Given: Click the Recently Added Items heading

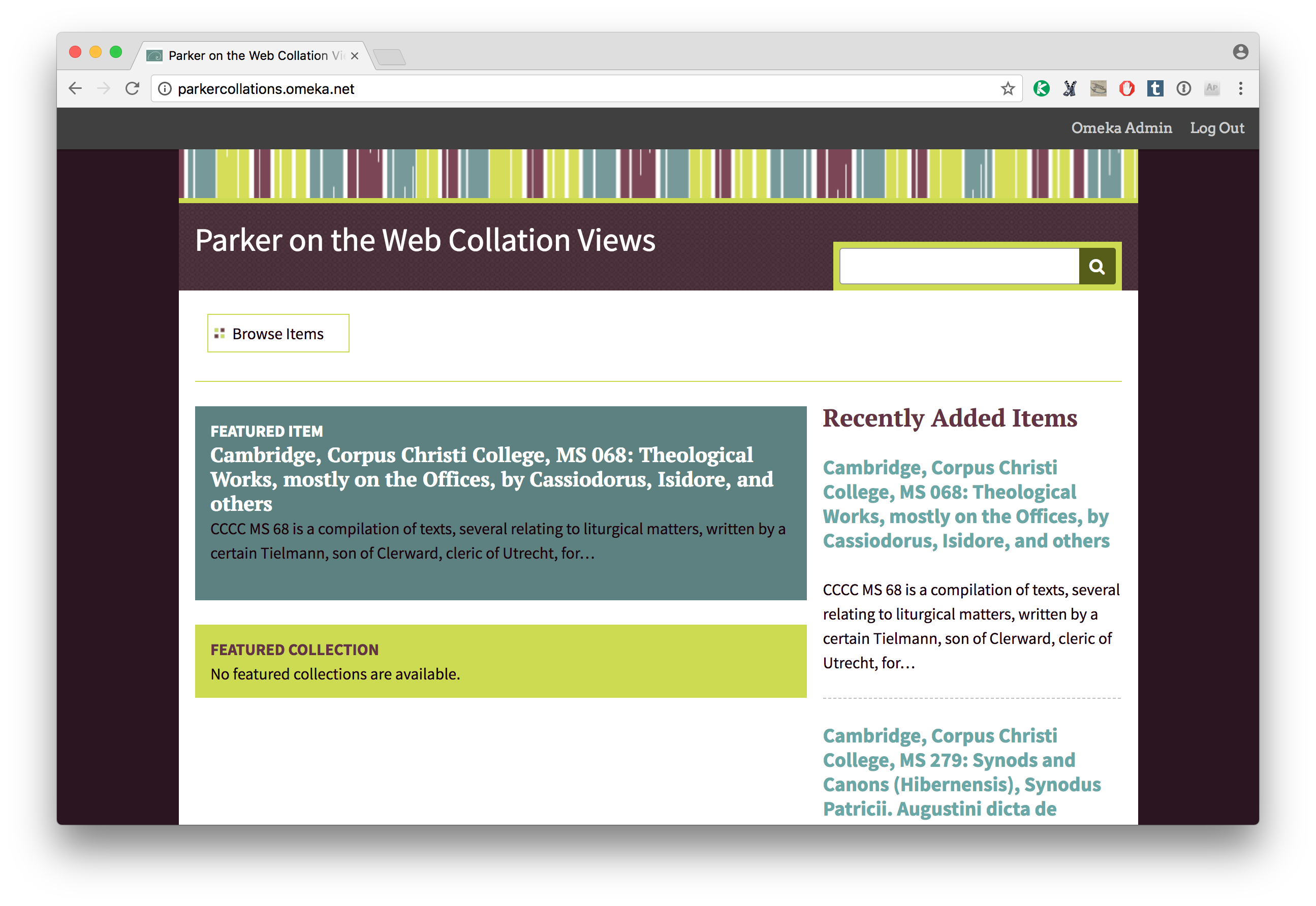Looking at the screenshot, I should 950,418.
